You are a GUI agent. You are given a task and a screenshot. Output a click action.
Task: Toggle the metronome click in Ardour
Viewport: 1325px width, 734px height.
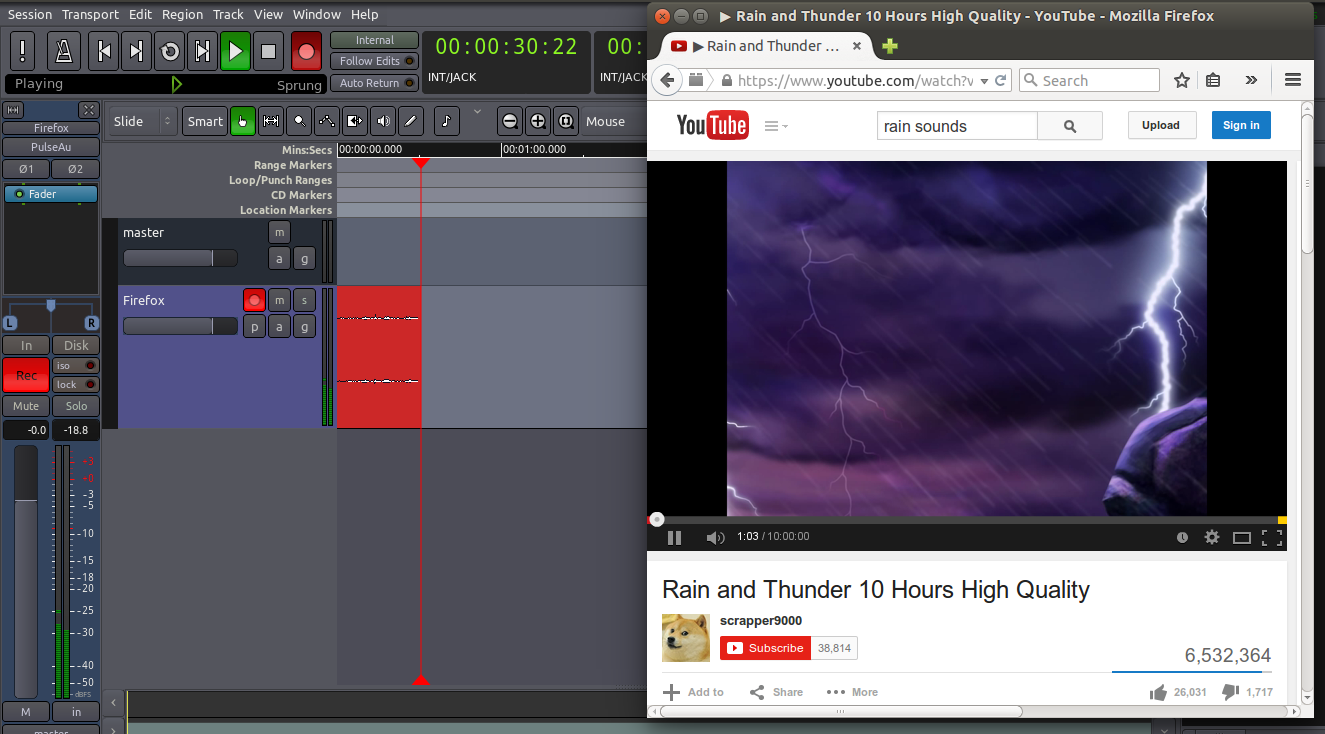coord(64,50)
